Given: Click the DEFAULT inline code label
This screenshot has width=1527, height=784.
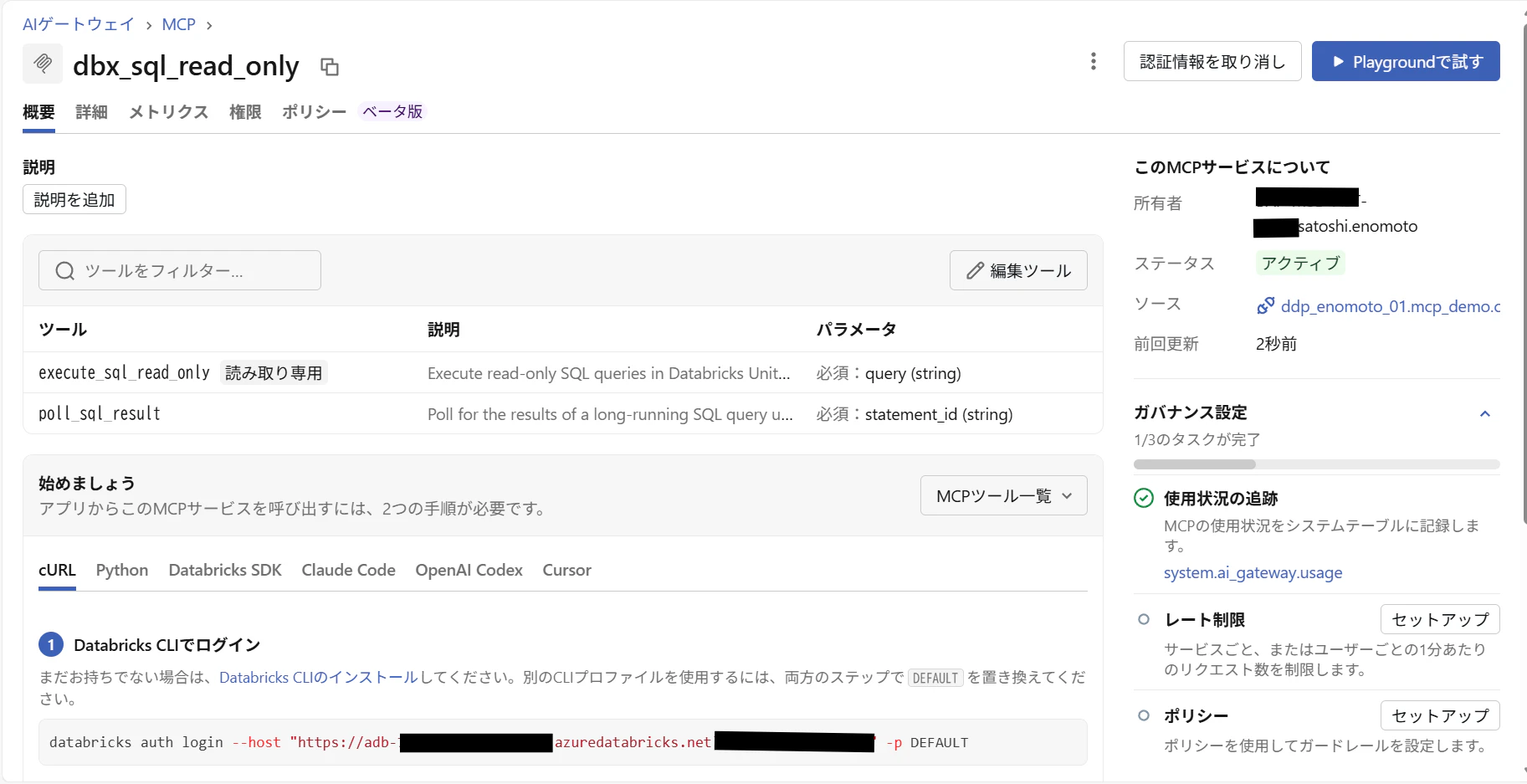Looking at the screenshot, I should tap(935, 678).
